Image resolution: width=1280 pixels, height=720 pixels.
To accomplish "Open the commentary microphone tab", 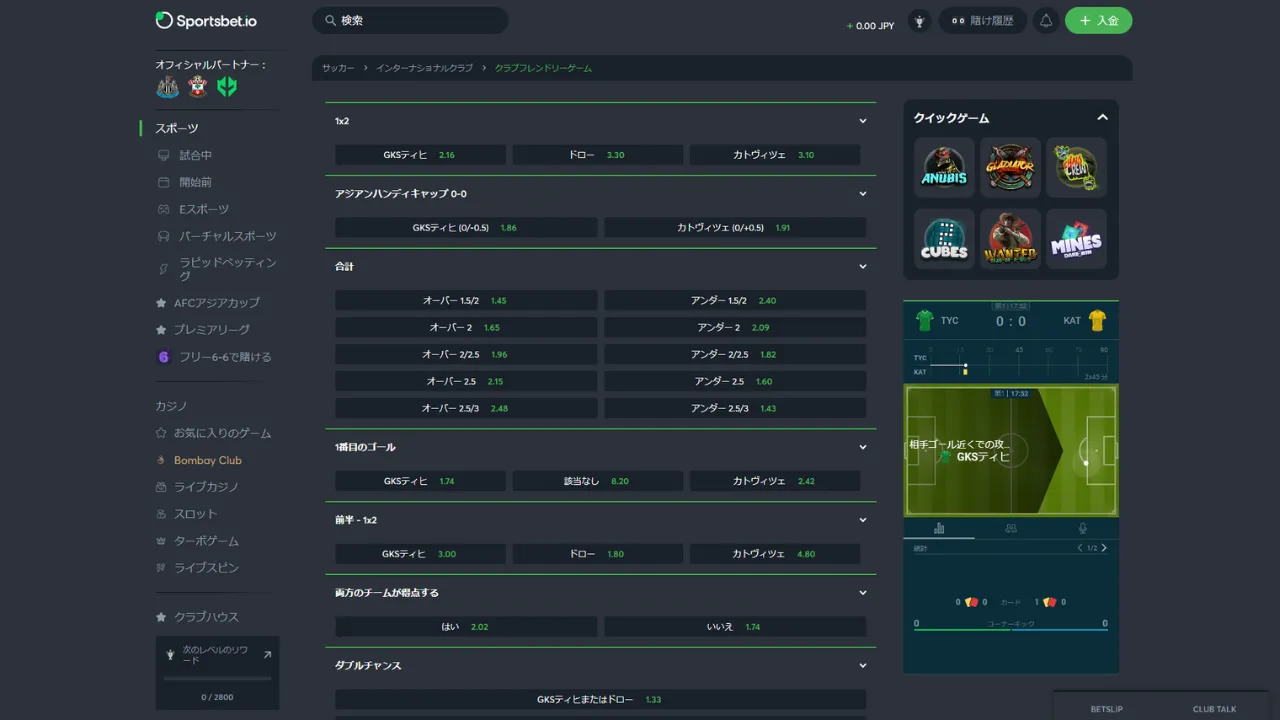I will [x=1082, y=528].
